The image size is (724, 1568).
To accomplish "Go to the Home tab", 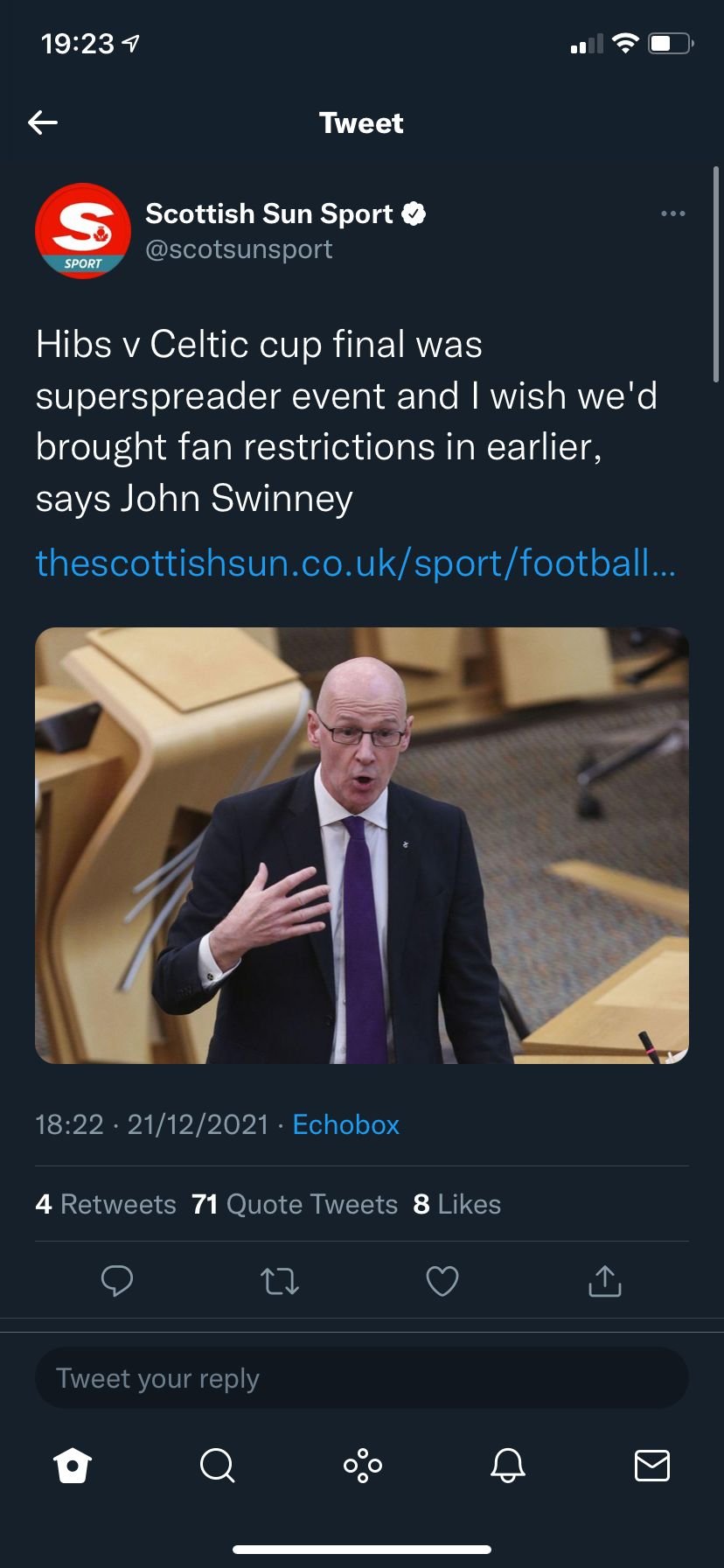I will tap(73, 1465).
